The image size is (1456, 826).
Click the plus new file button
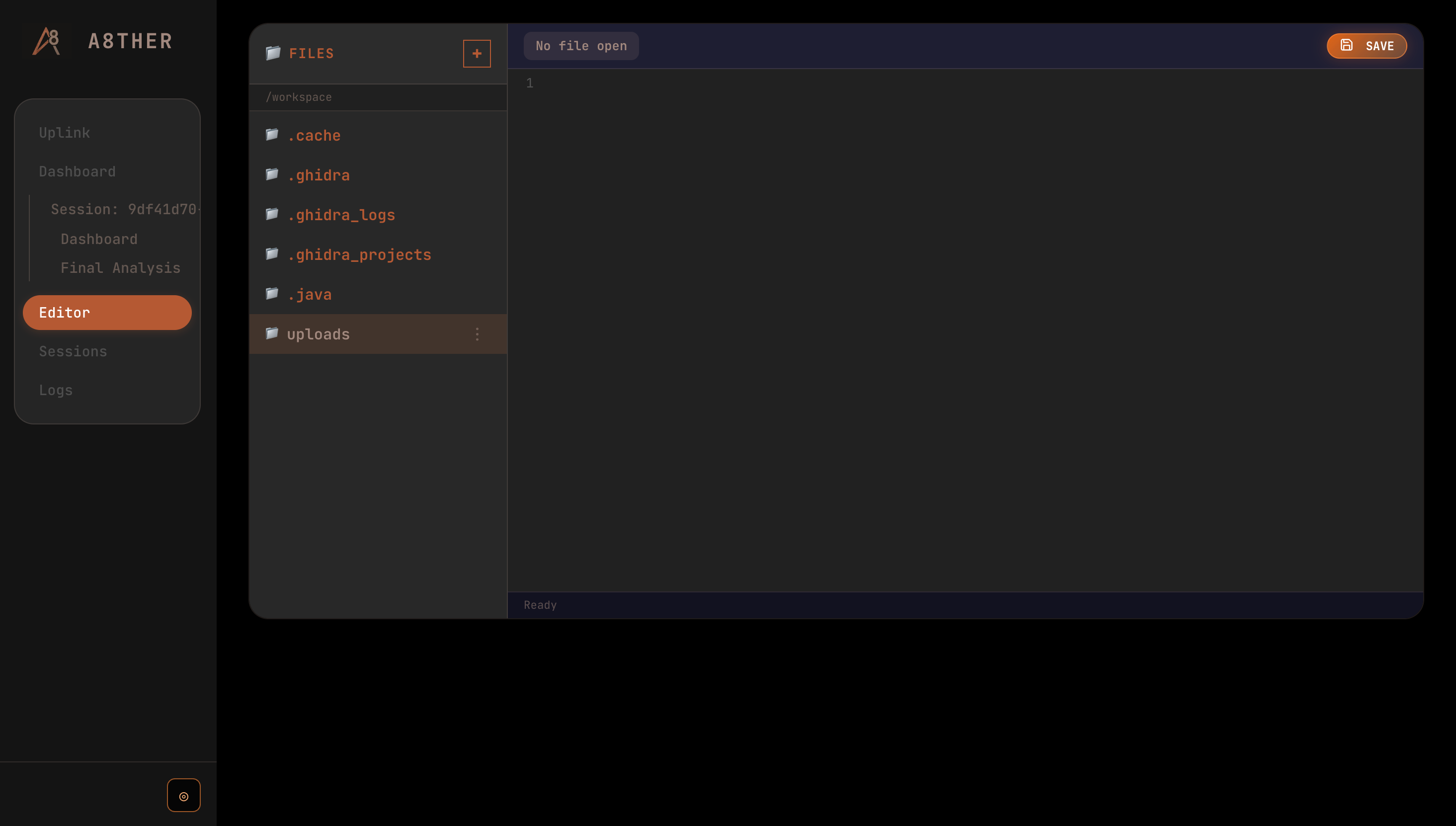pos(477,53)
